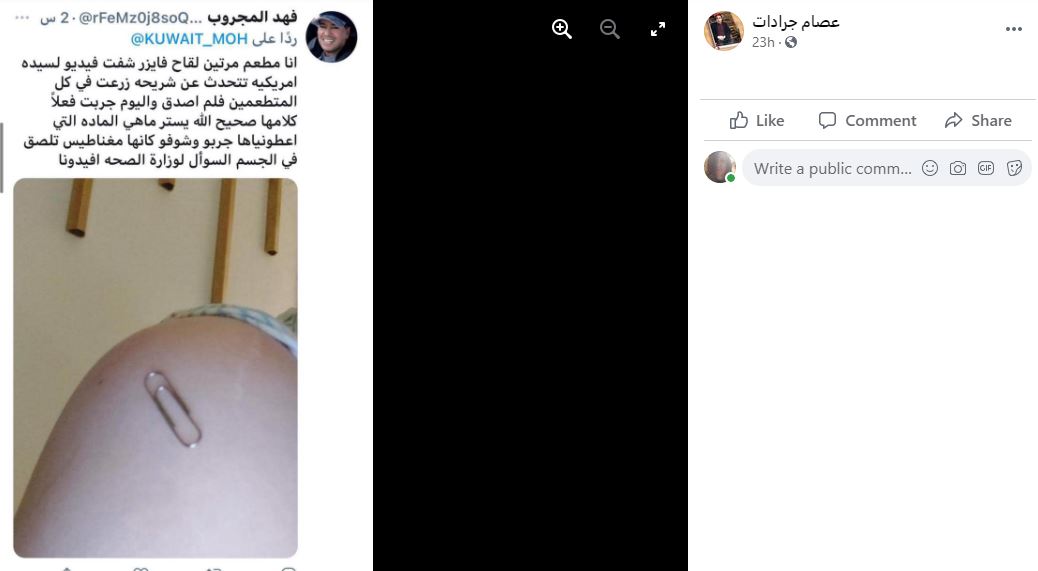Click tweet author's avatar
The width and height of the screenshot is (1038, 571).
(x=332, y=37)
